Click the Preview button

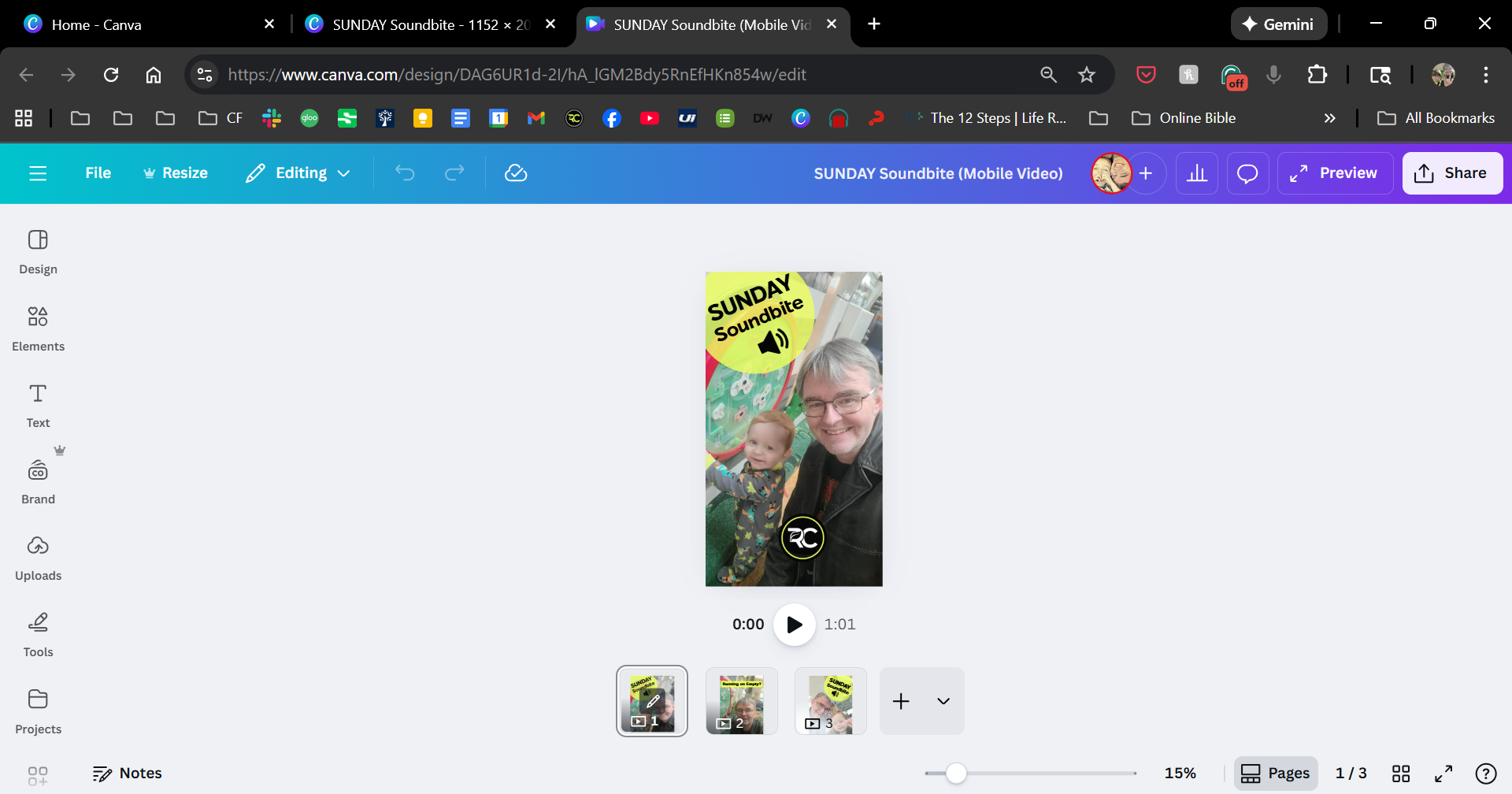click(x=1335, y=173)
